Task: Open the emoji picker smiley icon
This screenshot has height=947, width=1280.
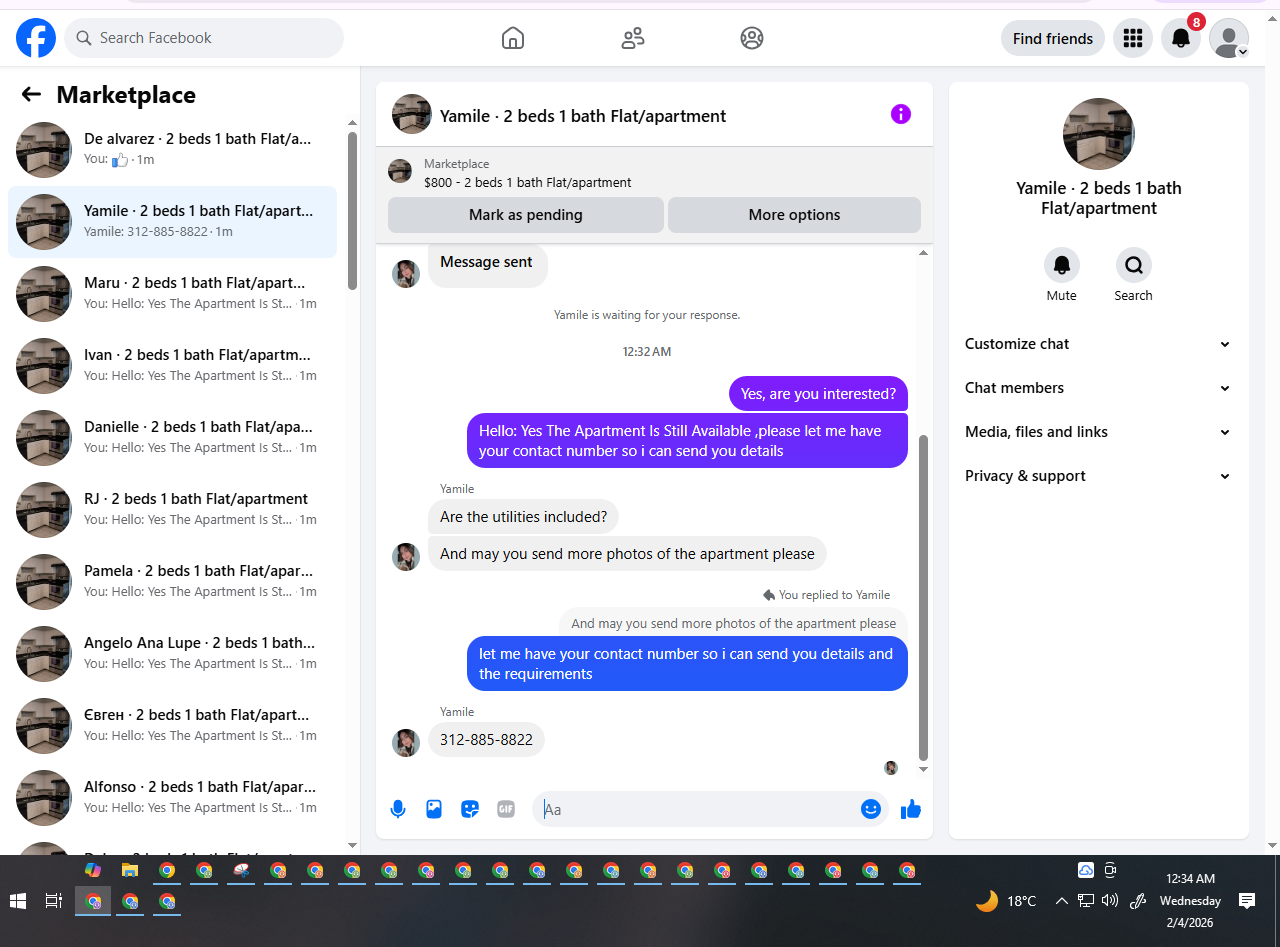Action: pos(871,809)
